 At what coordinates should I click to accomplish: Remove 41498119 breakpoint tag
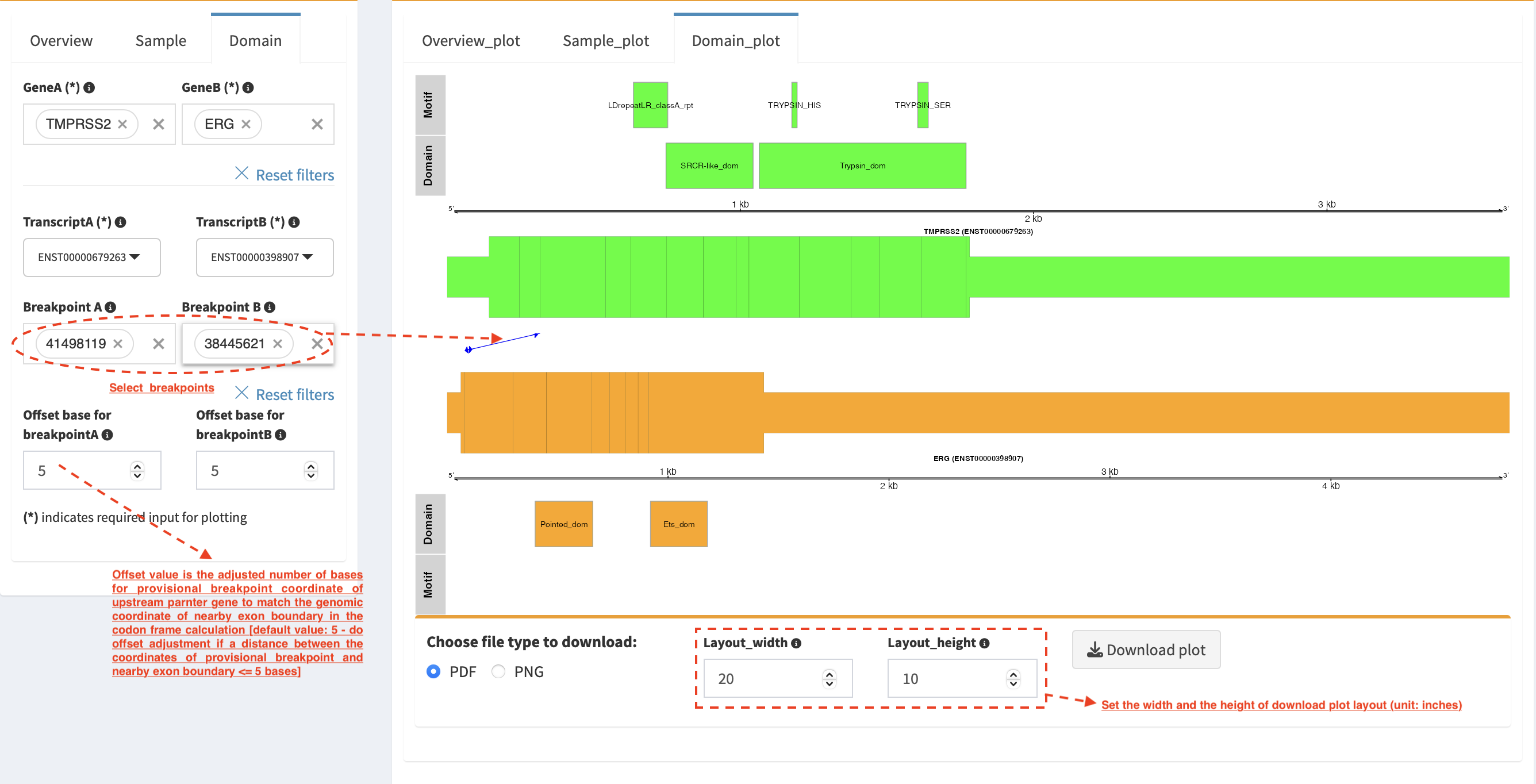tap(117, 343)
